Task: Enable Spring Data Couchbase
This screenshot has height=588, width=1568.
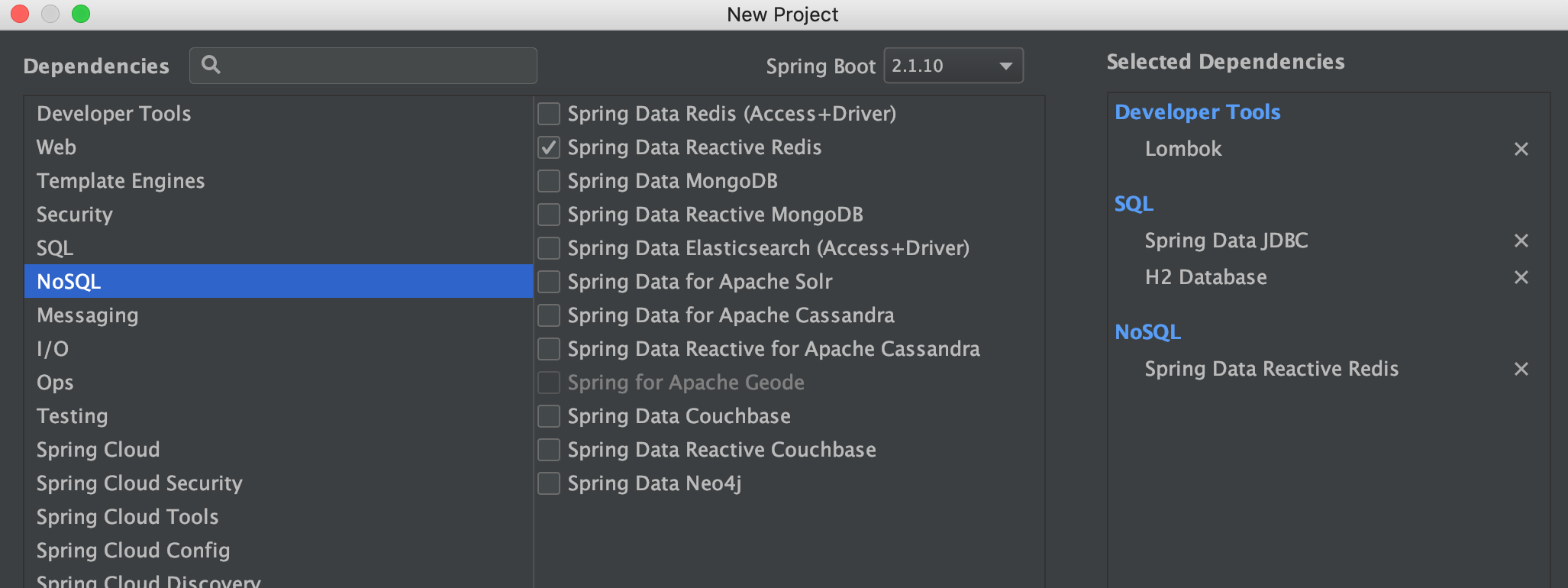Action: click(x=548, y=415)
